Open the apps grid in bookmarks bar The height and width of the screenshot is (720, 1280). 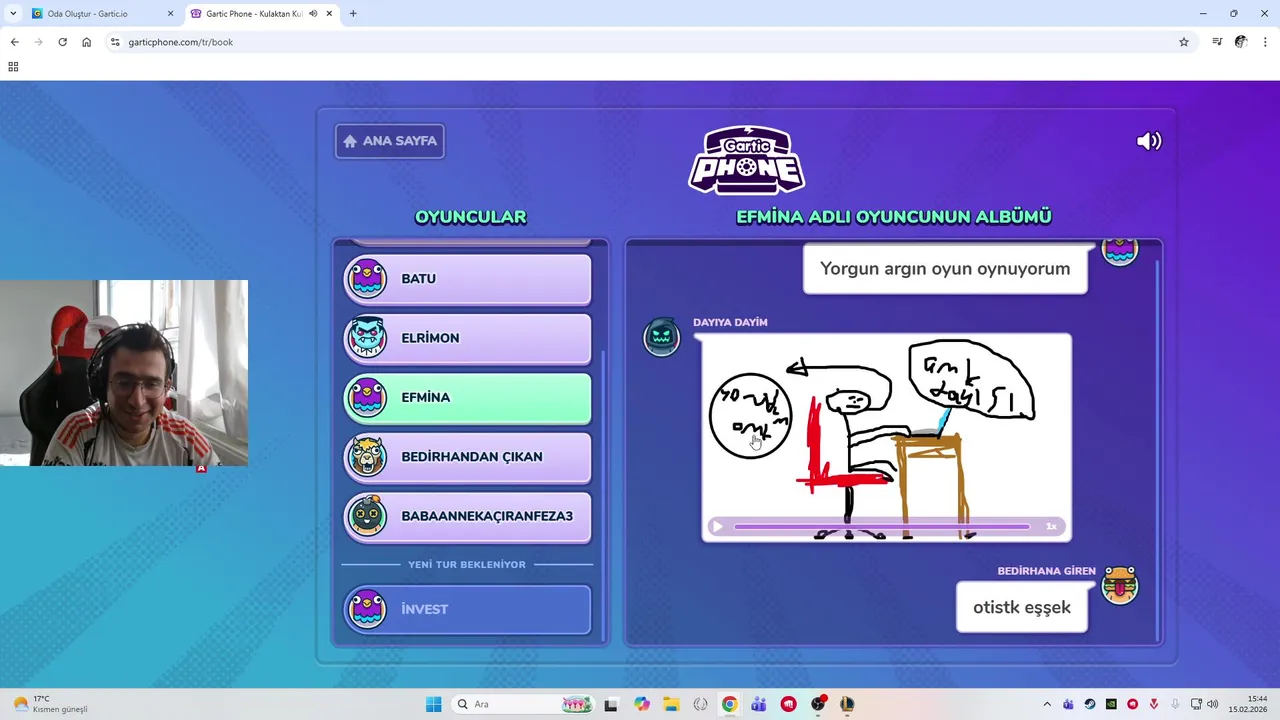click(x=13, y=67)
